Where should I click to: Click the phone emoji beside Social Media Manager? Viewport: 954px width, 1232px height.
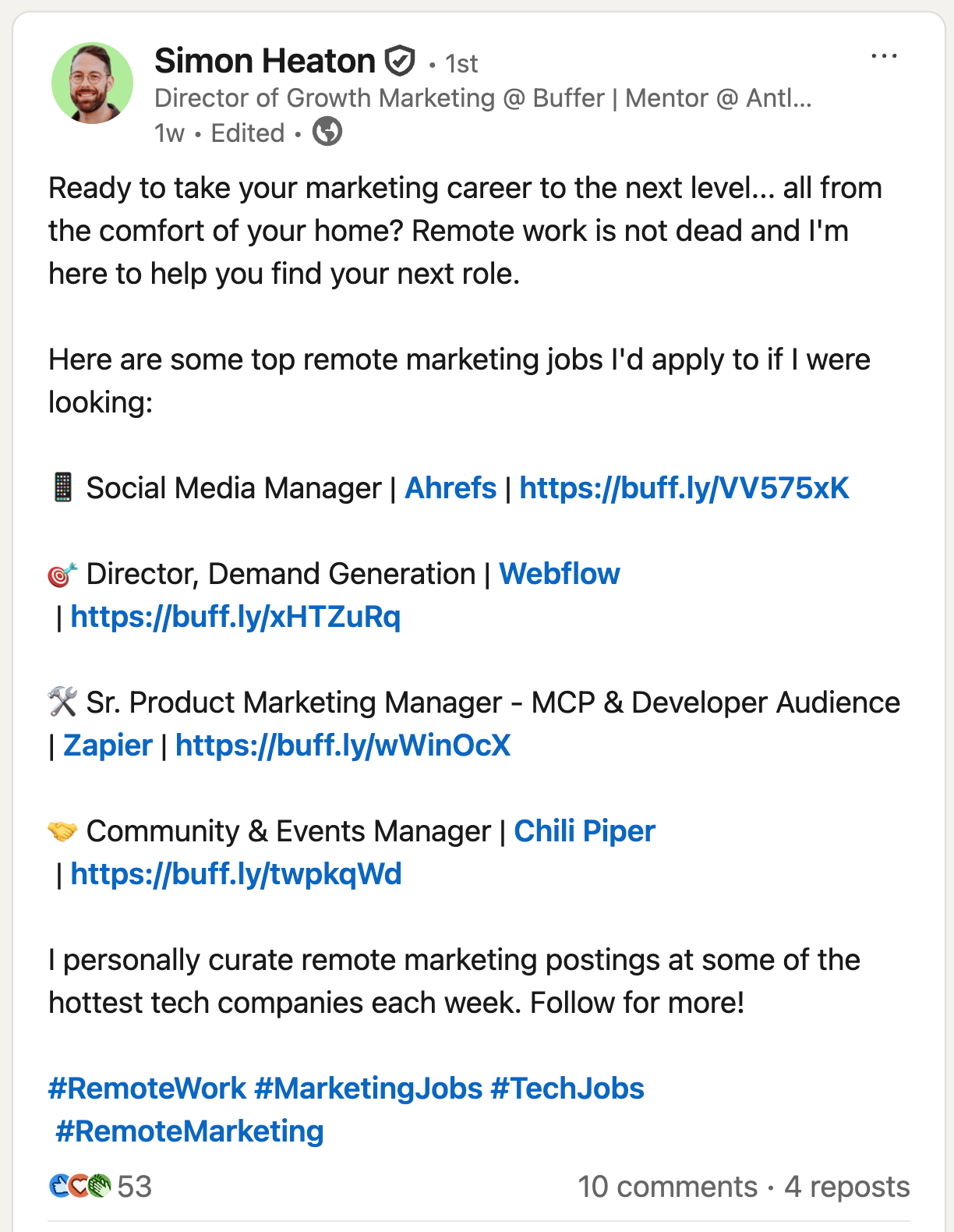point(64,487)
